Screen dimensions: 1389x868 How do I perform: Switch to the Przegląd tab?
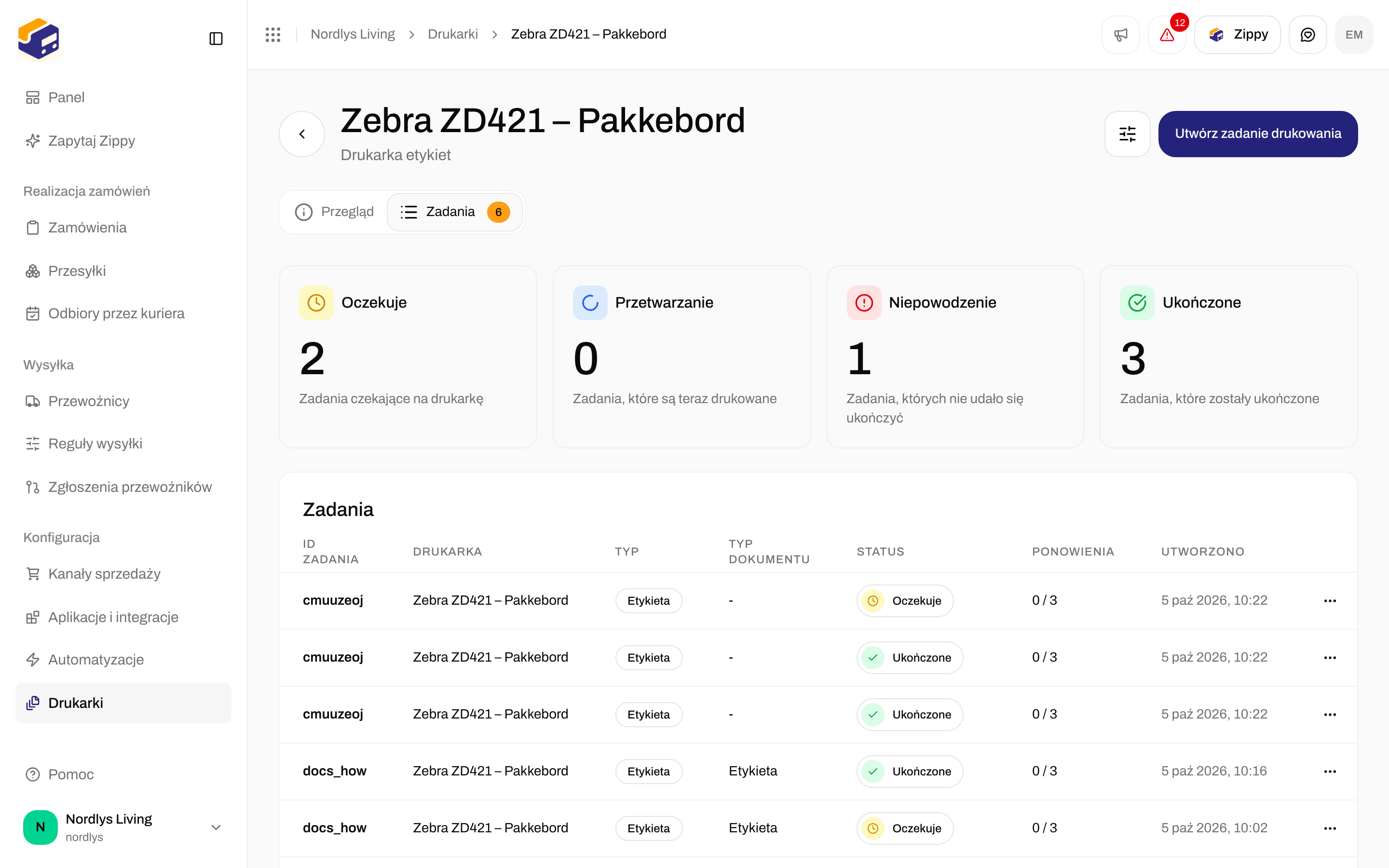(x=335, y=212)
